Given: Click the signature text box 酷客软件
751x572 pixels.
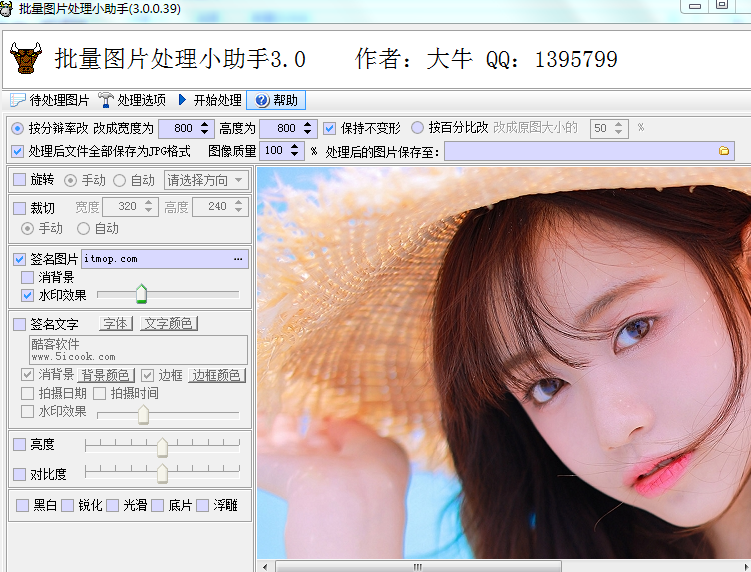Looking at the screenshot, I should tap(138, 350).
